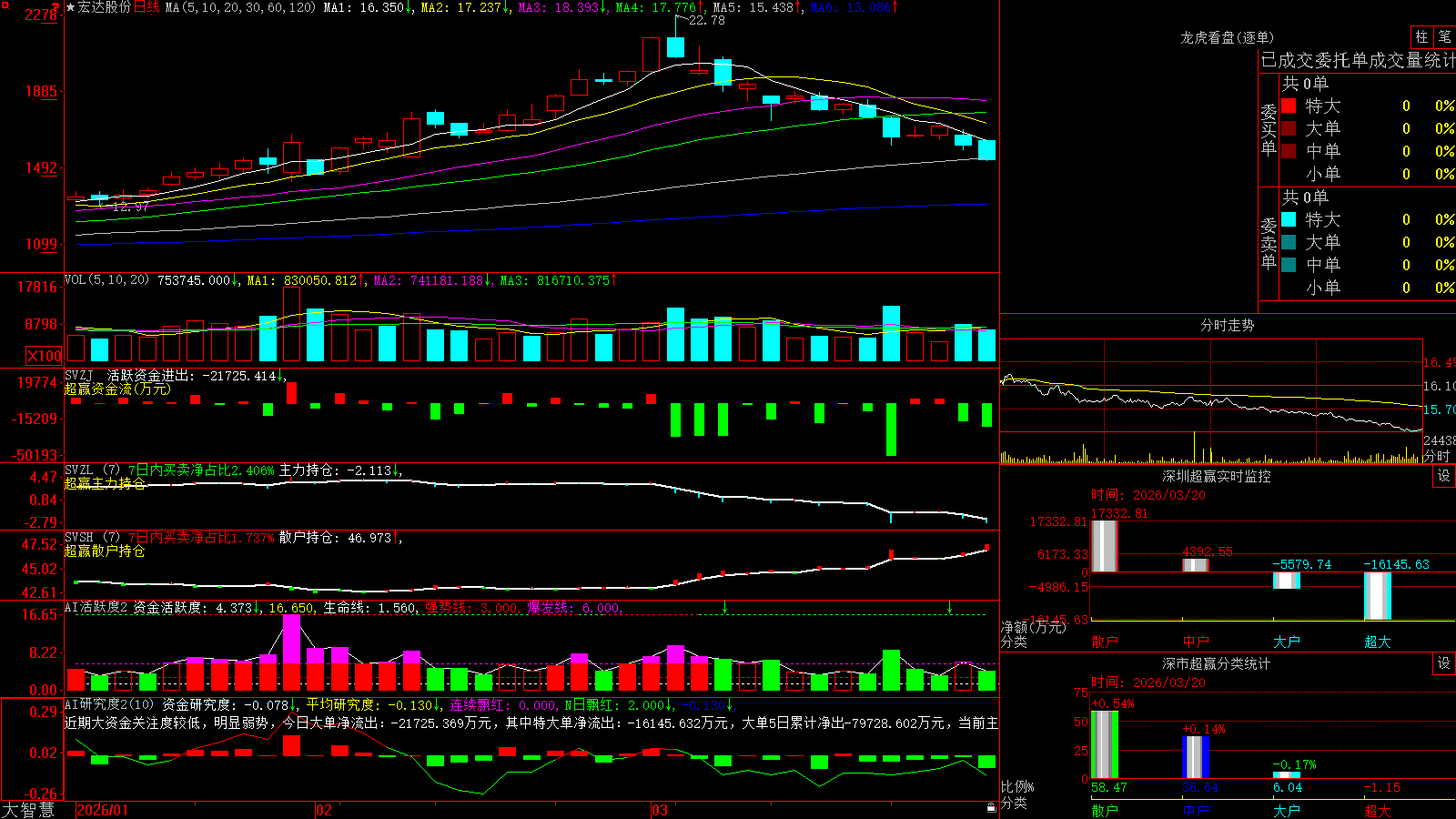The image size is (1456, 819).
Task: Switch 龙虎看盘 to 柱 bar view
Action: point(1421,36)
